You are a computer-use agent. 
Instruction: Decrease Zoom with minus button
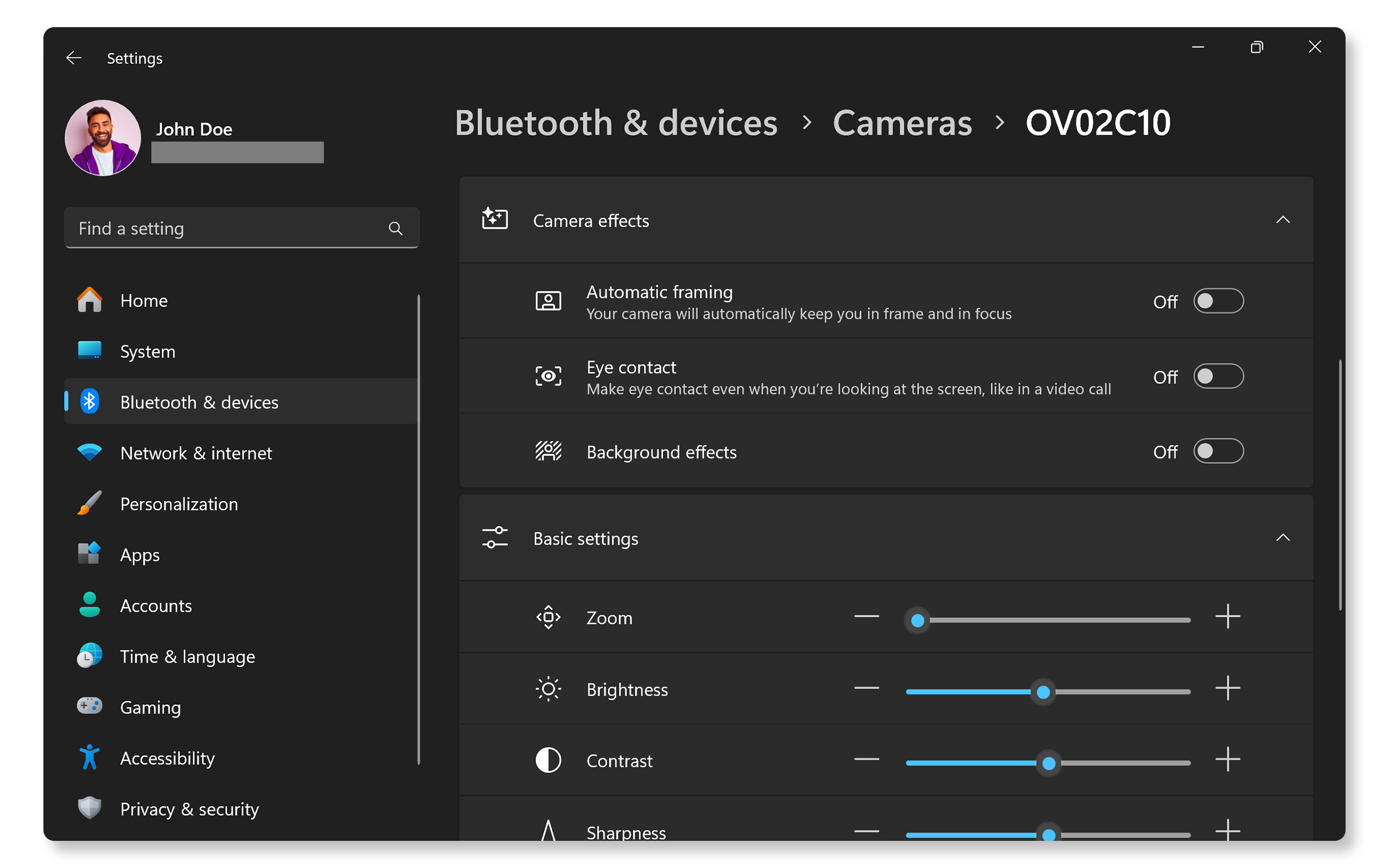pos(866,617)
